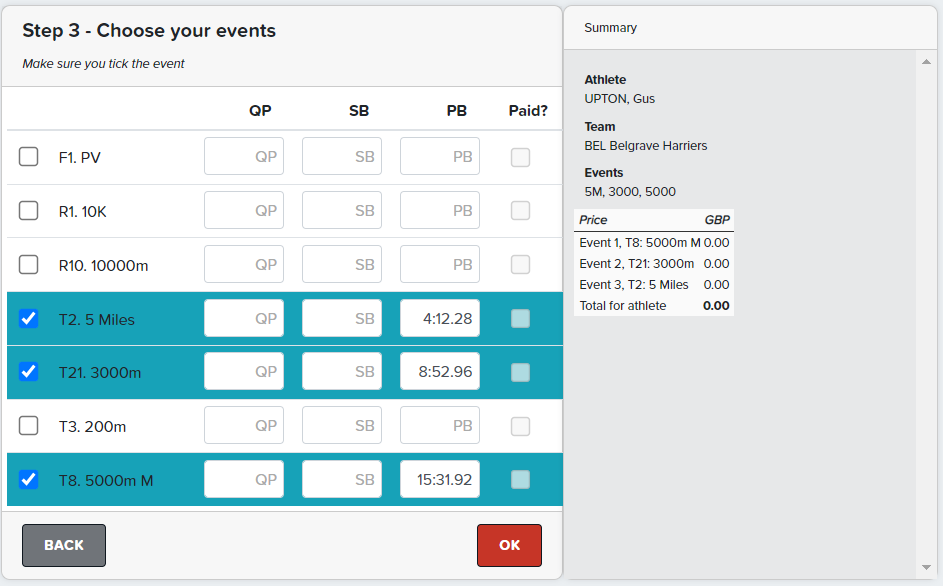Select the R1. 10K event checkbox
943x586 pixels.
click(29, 211)
